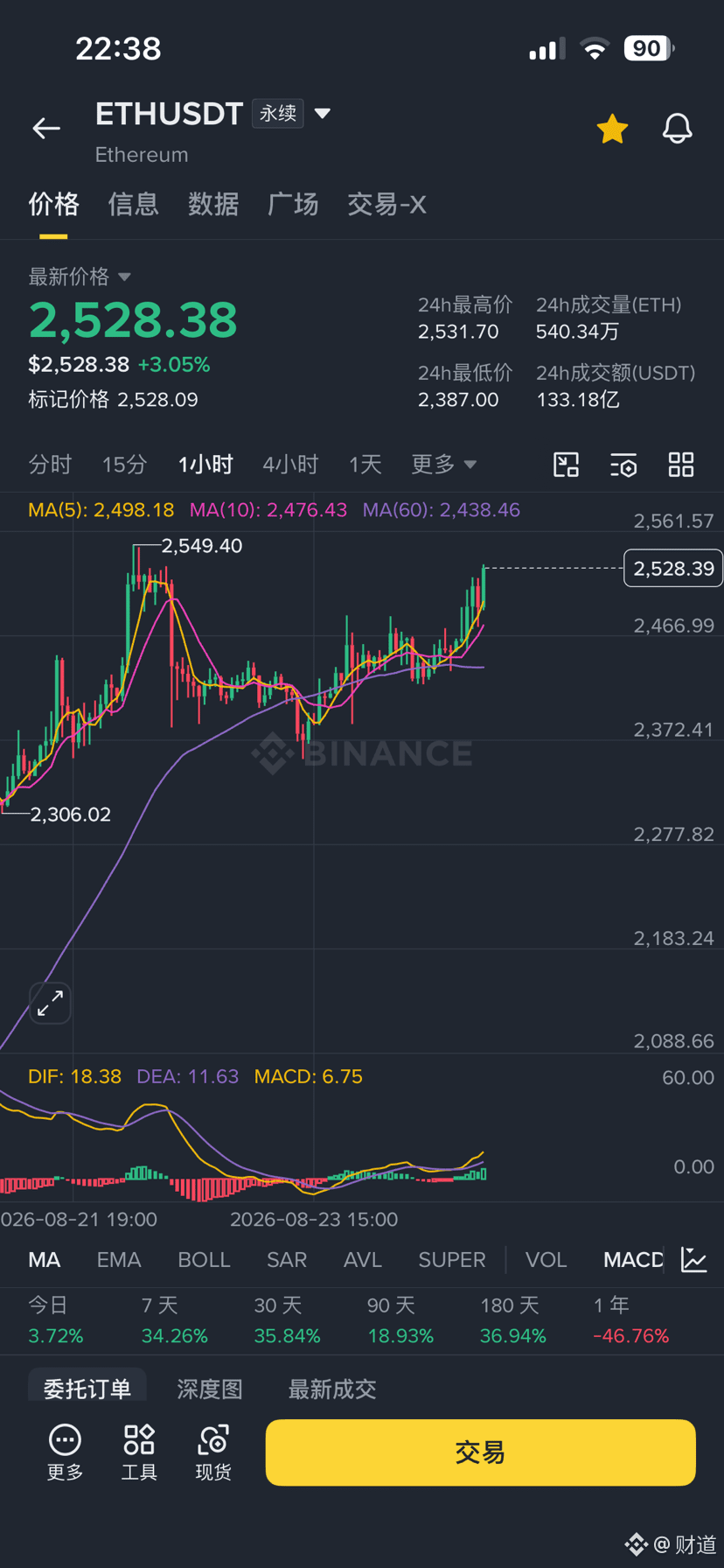This screenshot has height=1568, width=724.
Task: Enable the SUPER indicator
Action: tap(452, 1259)
